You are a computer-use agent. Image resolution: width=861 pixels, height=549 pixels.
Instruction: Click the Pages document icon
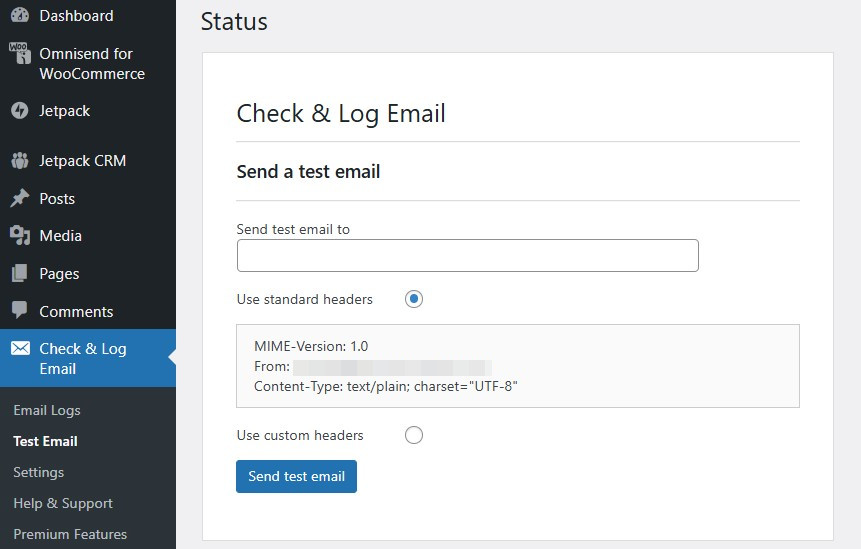(20, 273)
